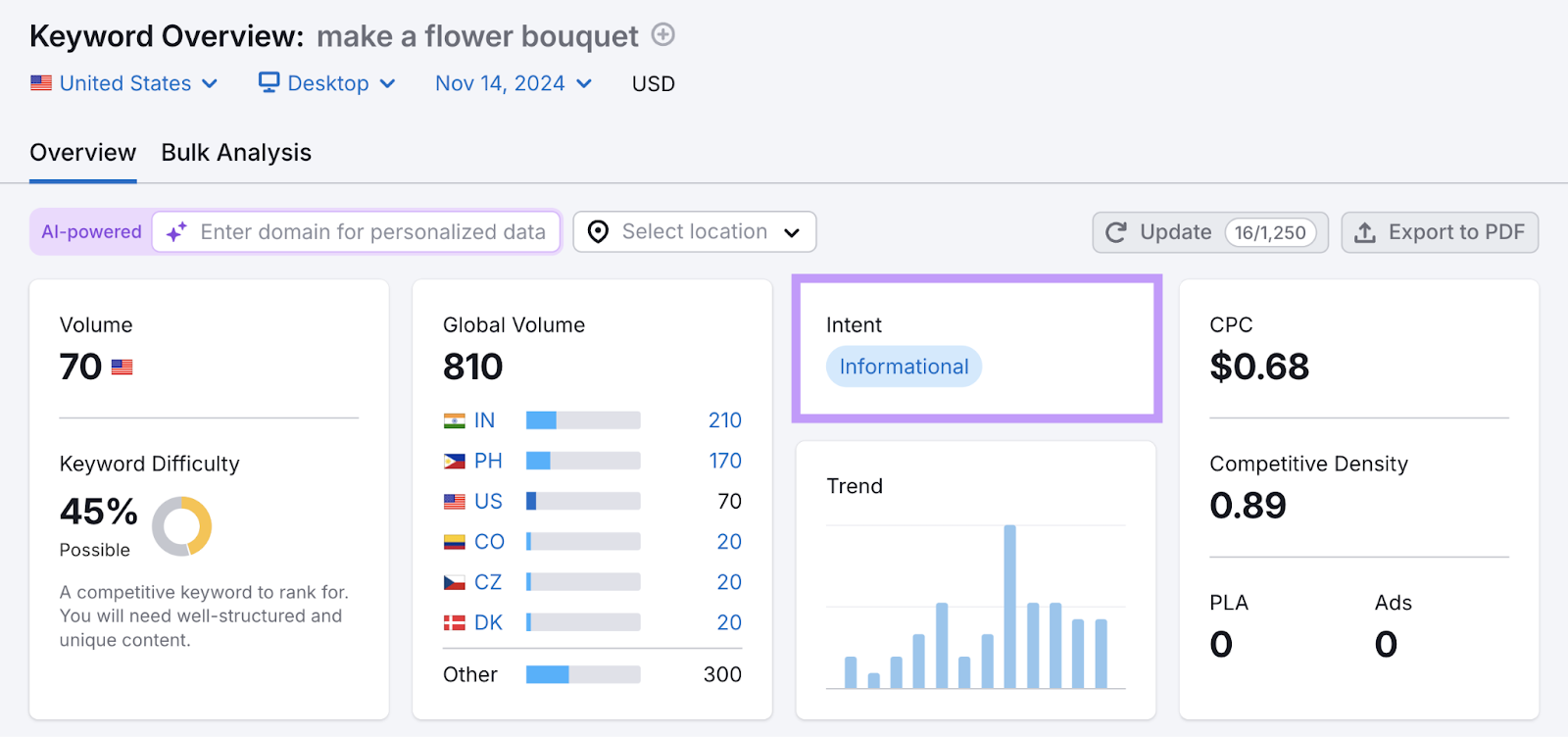The width and height of the screenshot is (1568, 737).
Task: Click the AI sparkle icon in domain field
Action: pyautogui.click(x=176, y=232)
